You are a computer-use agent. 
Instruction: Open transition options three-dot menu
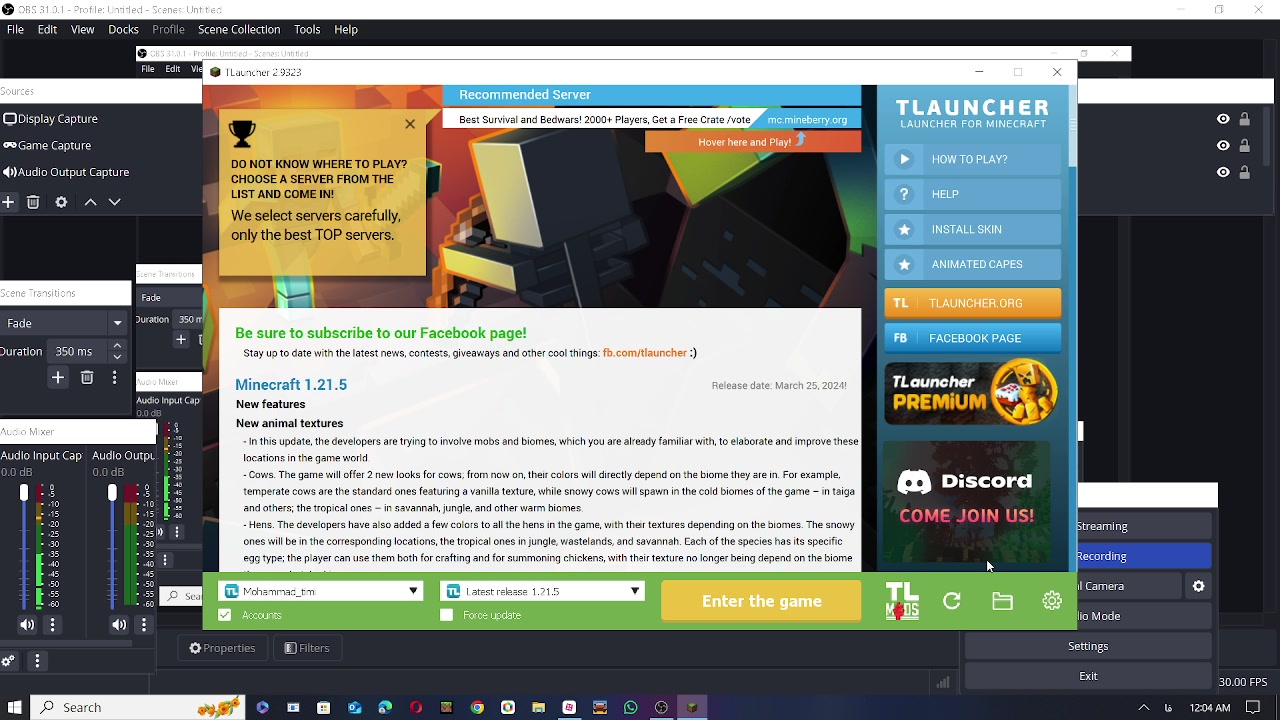tap(114, 377)
